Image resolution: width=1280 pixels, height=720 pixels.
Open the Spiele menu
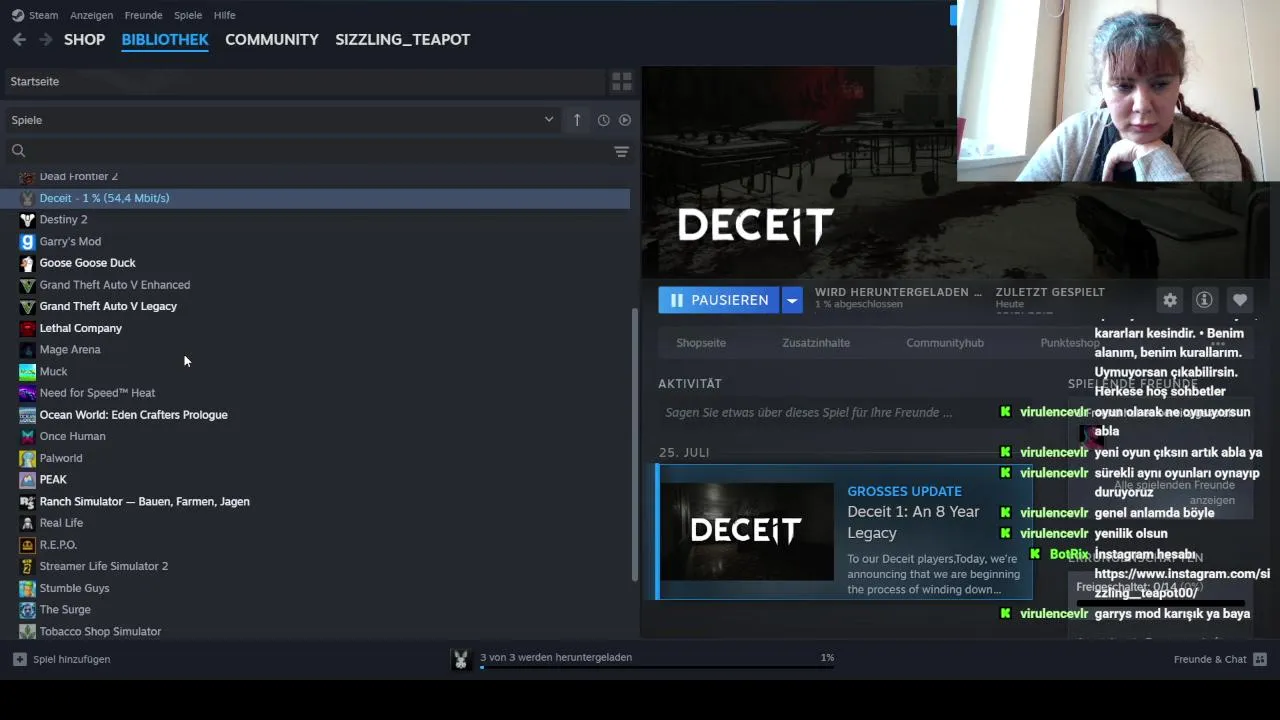coord(188,15)
